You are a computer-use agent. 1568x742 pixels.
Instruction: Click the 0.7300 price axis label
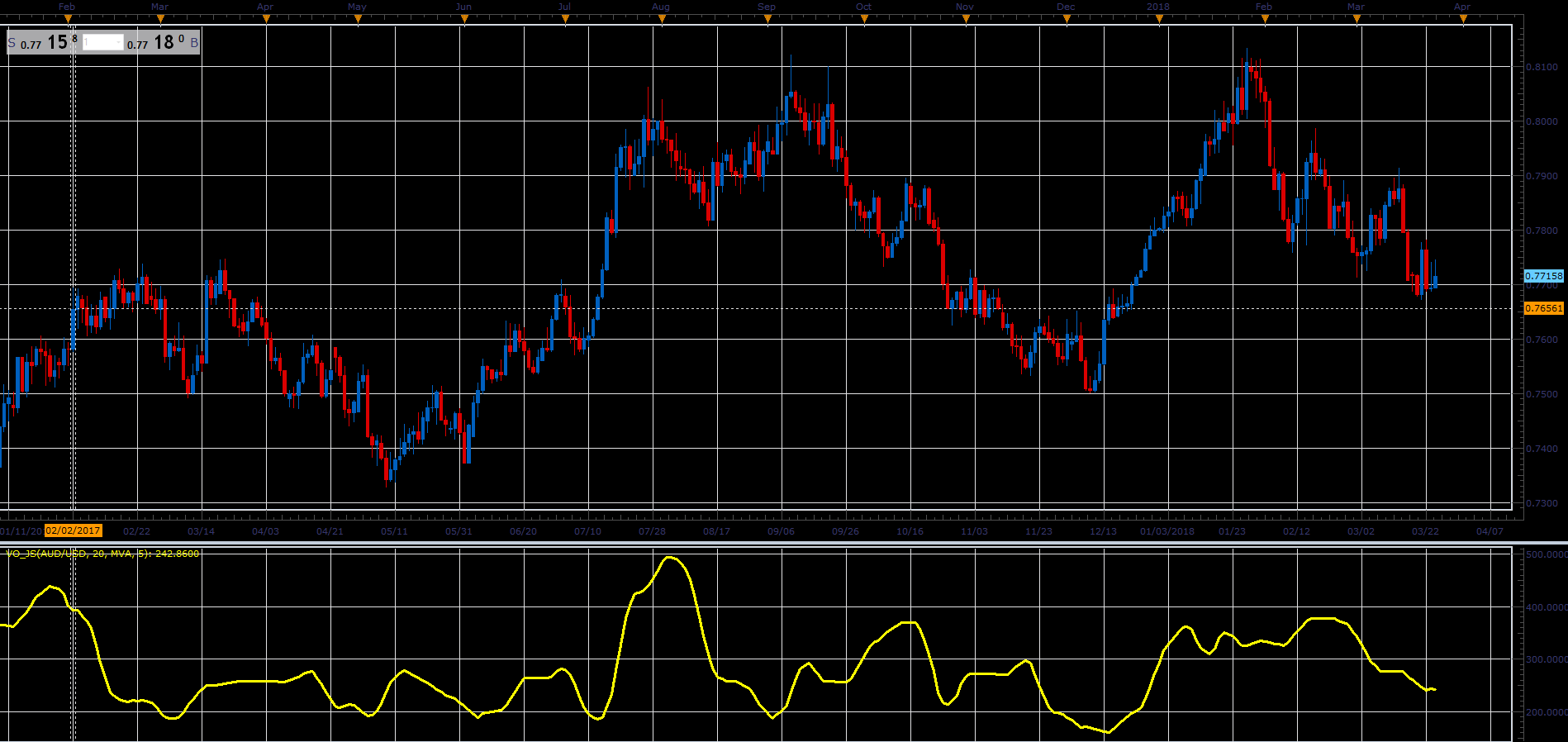tap(1542, 503)
